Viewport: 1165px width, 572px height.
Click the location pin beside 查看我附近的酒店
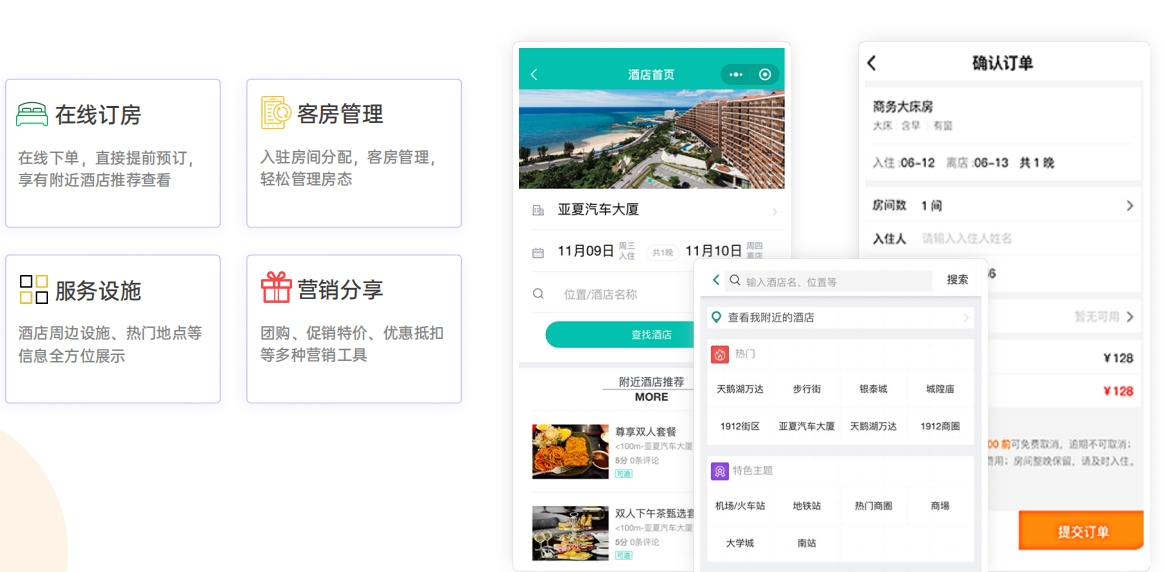click(x=716, y=317)
